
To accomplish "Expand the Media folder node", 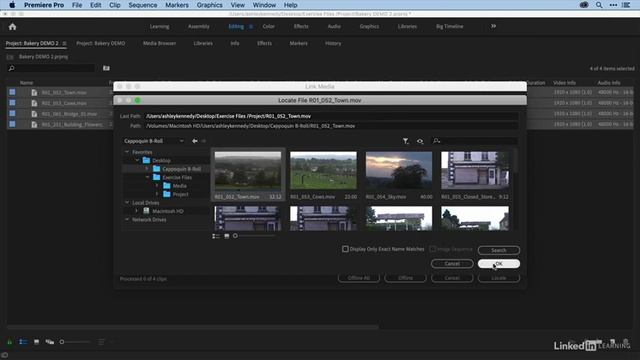I will [157, 186].
